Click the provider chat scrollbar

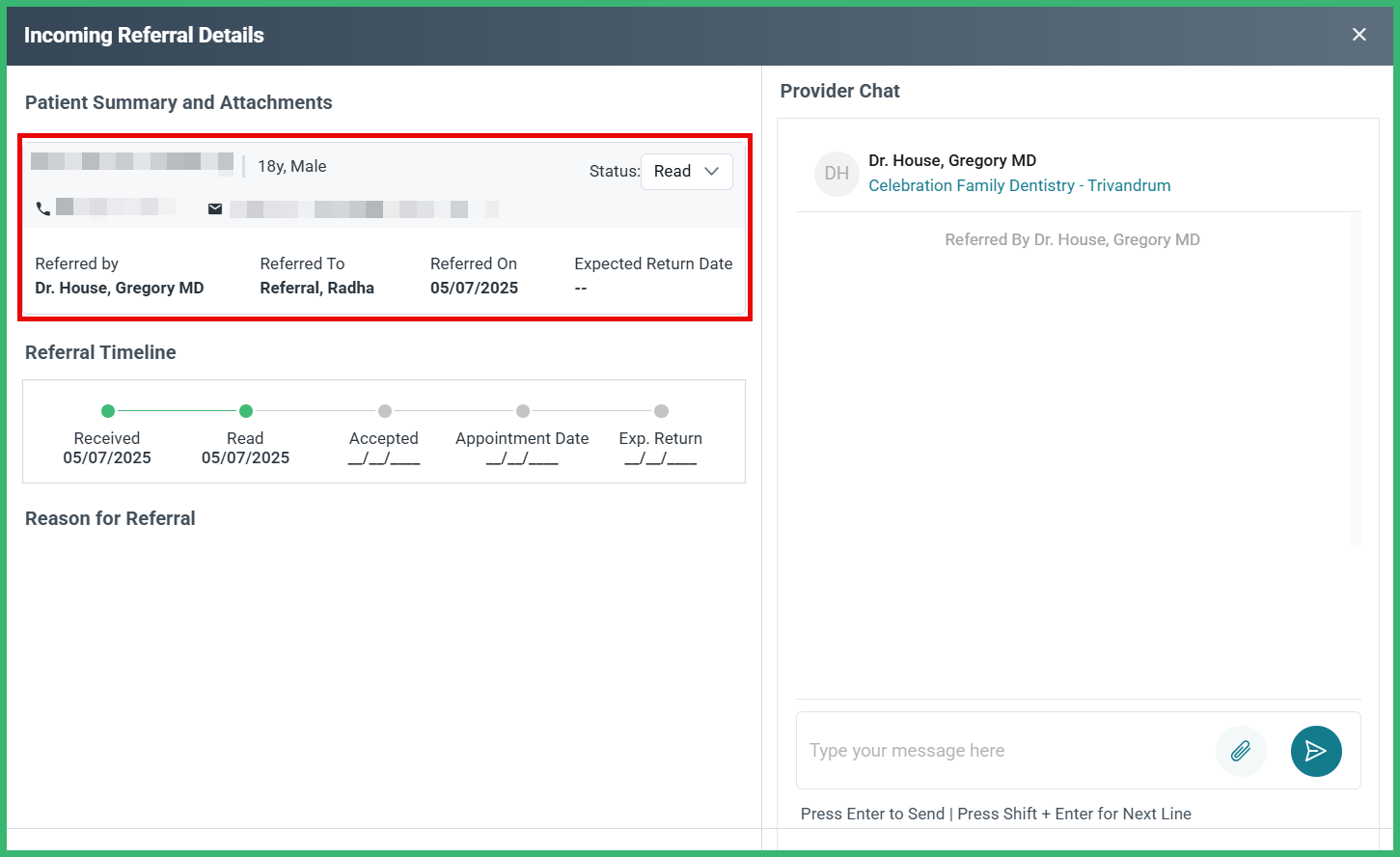pos(1356,379)
